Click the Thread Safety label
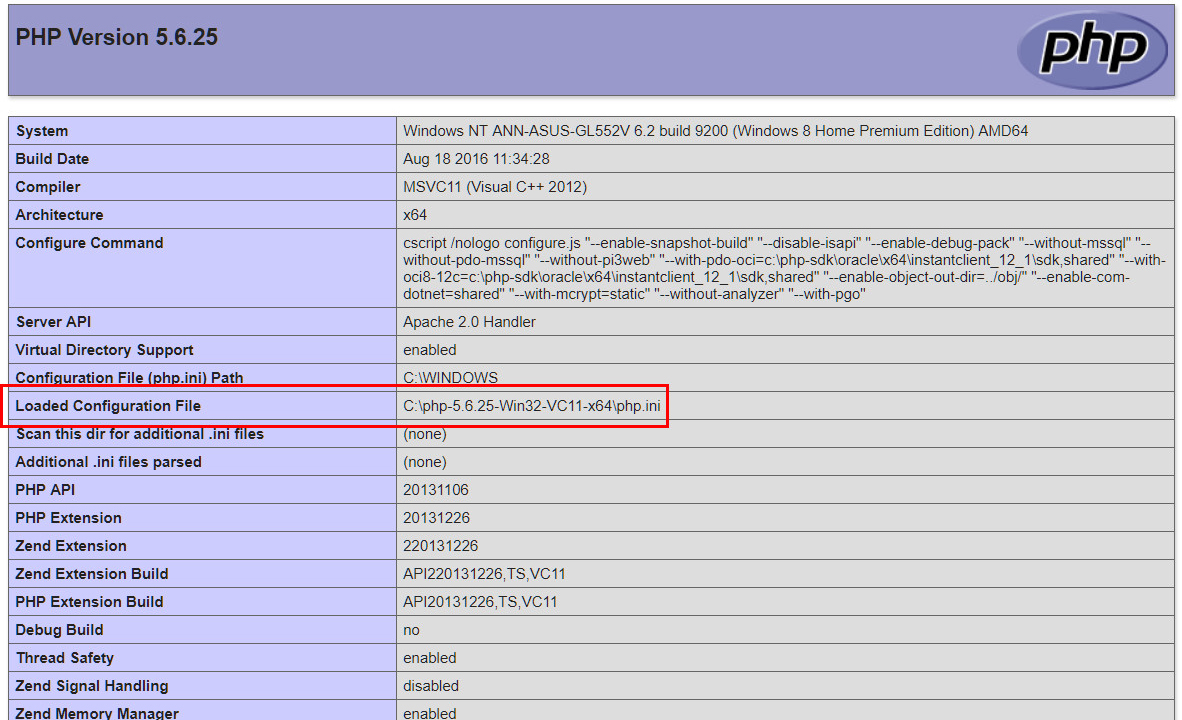Screen dimensions: 1182x720 click(65, 657)
